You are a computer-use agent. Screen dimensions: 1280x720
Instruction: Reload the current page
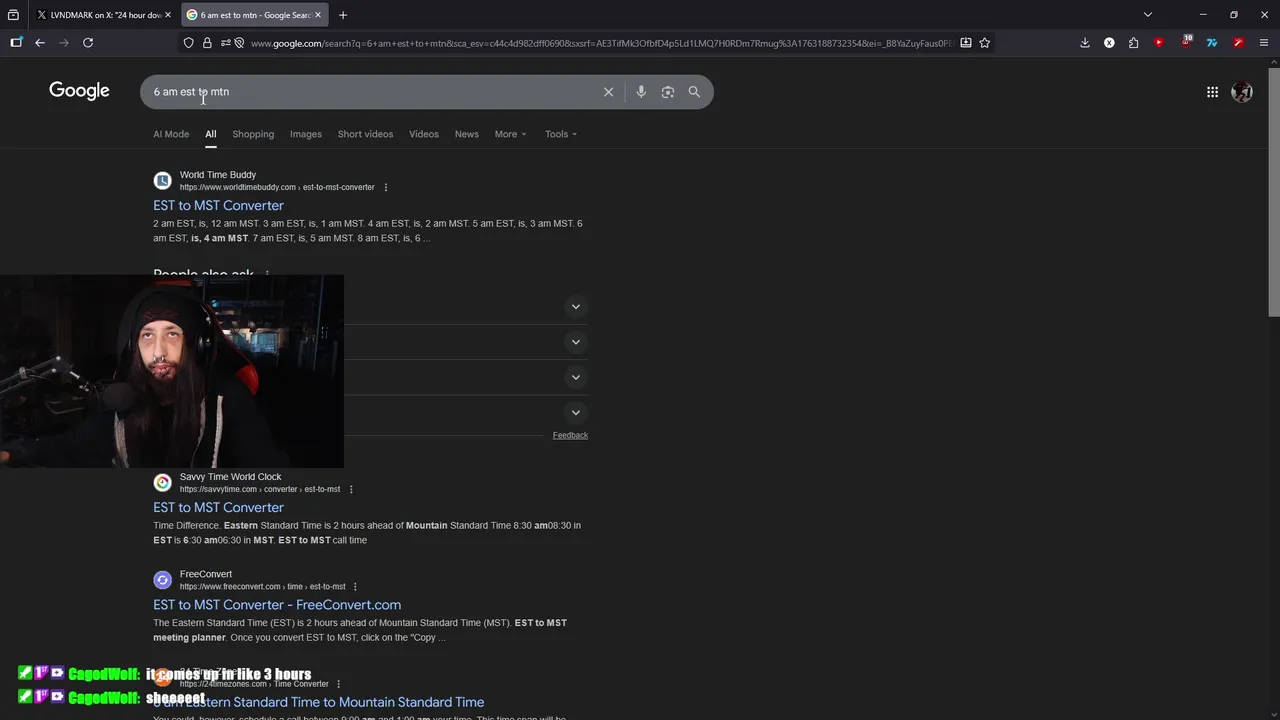[88, 43]
